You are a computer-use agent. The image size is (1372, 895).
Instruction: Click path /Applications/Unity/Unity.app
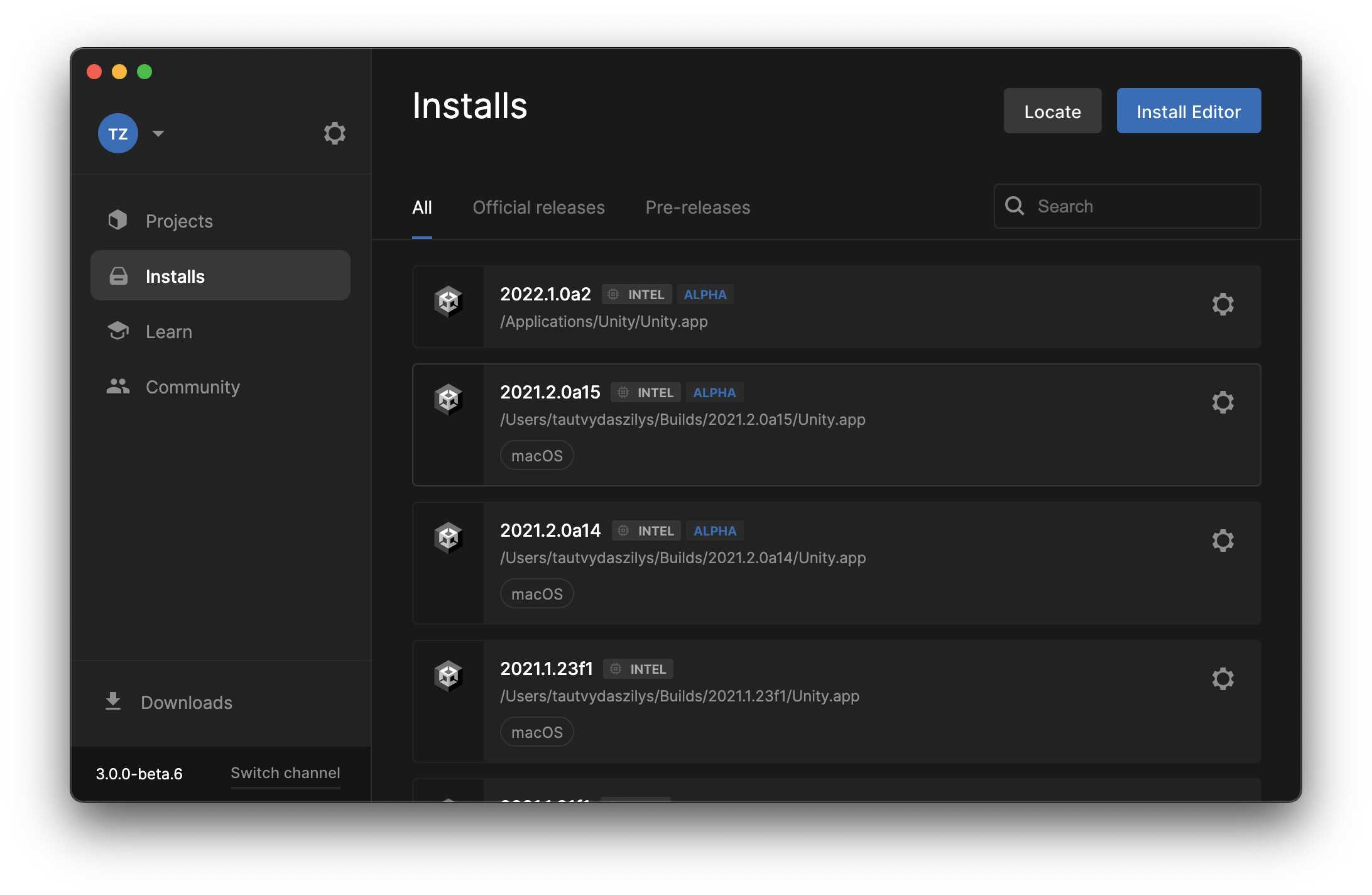coord(604,321)
